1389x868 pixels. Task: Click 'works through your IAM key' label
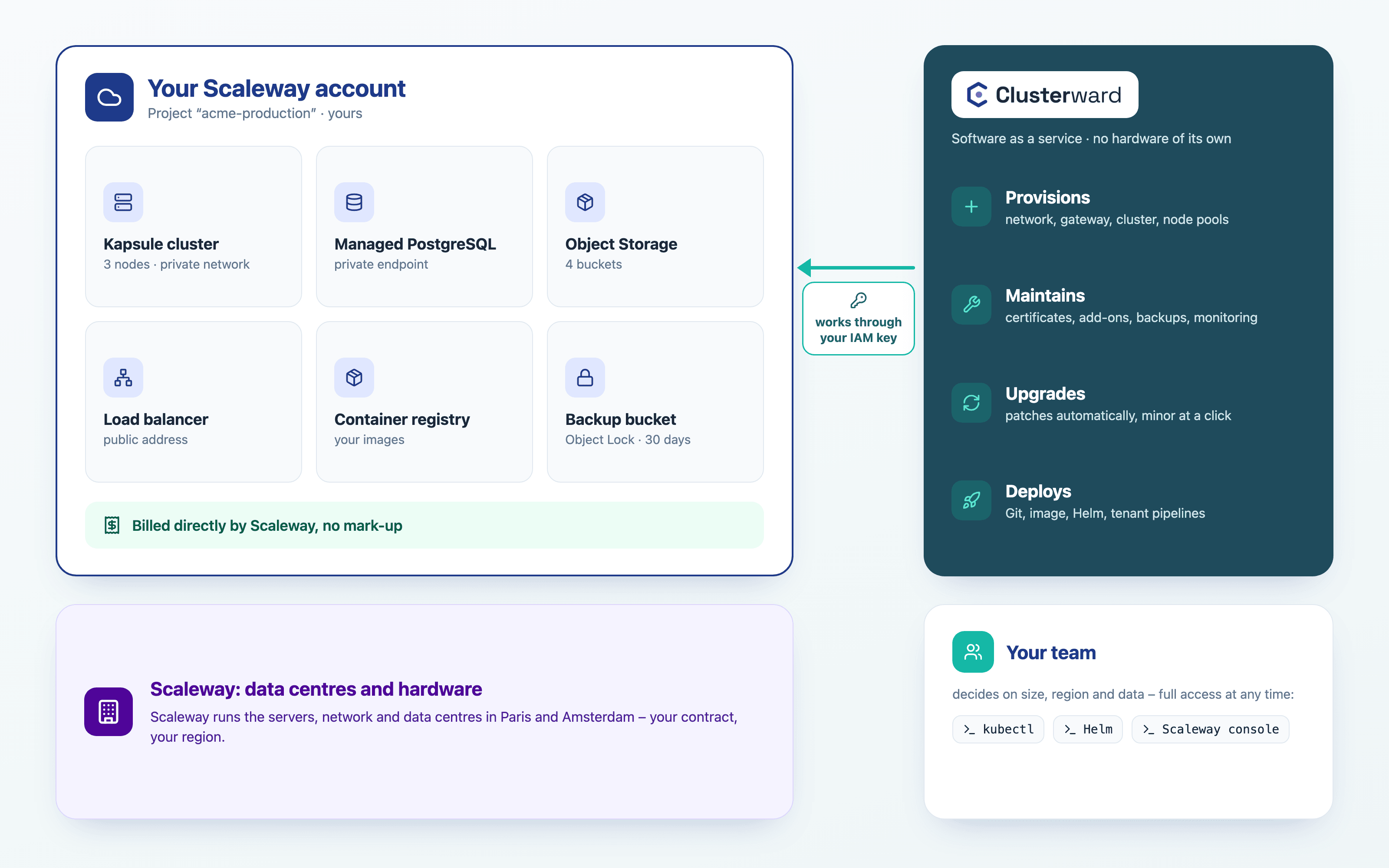(858, 329)
